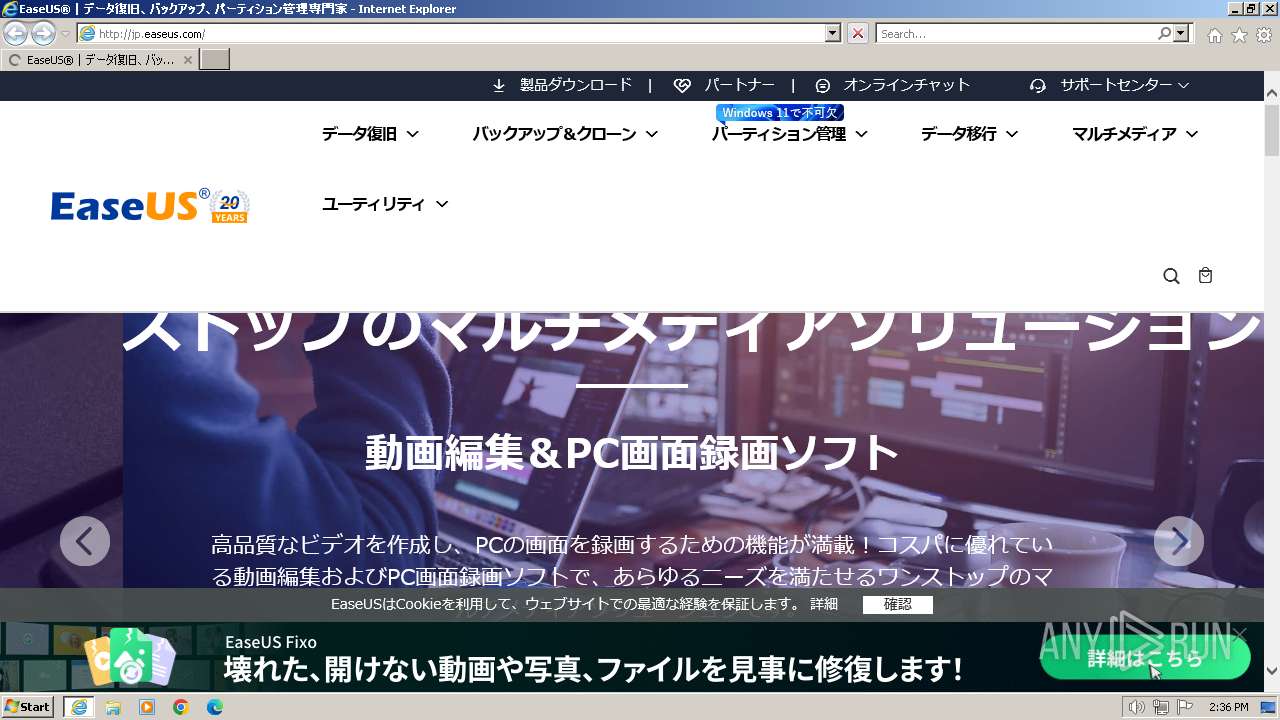Open the search provider dropdown arrow
This screenshot has width=1280, height=720.
(1183, 34)
